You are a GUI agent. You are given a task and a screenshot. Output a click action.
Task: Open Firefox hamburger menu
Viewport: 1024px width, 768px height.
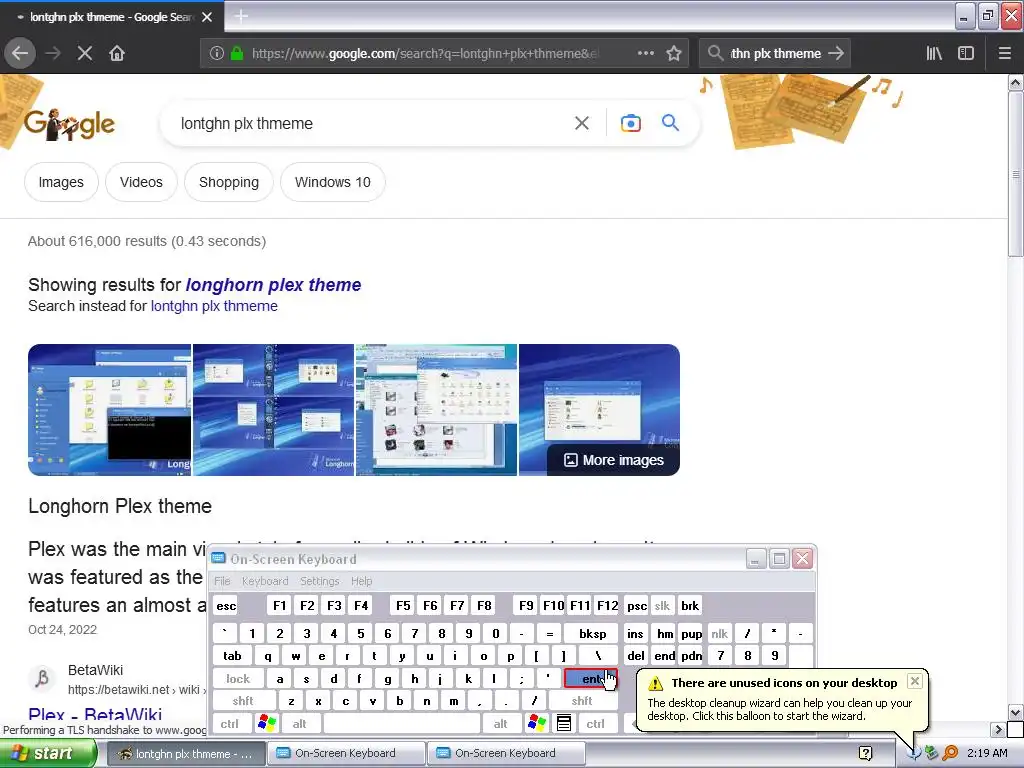1005,53
